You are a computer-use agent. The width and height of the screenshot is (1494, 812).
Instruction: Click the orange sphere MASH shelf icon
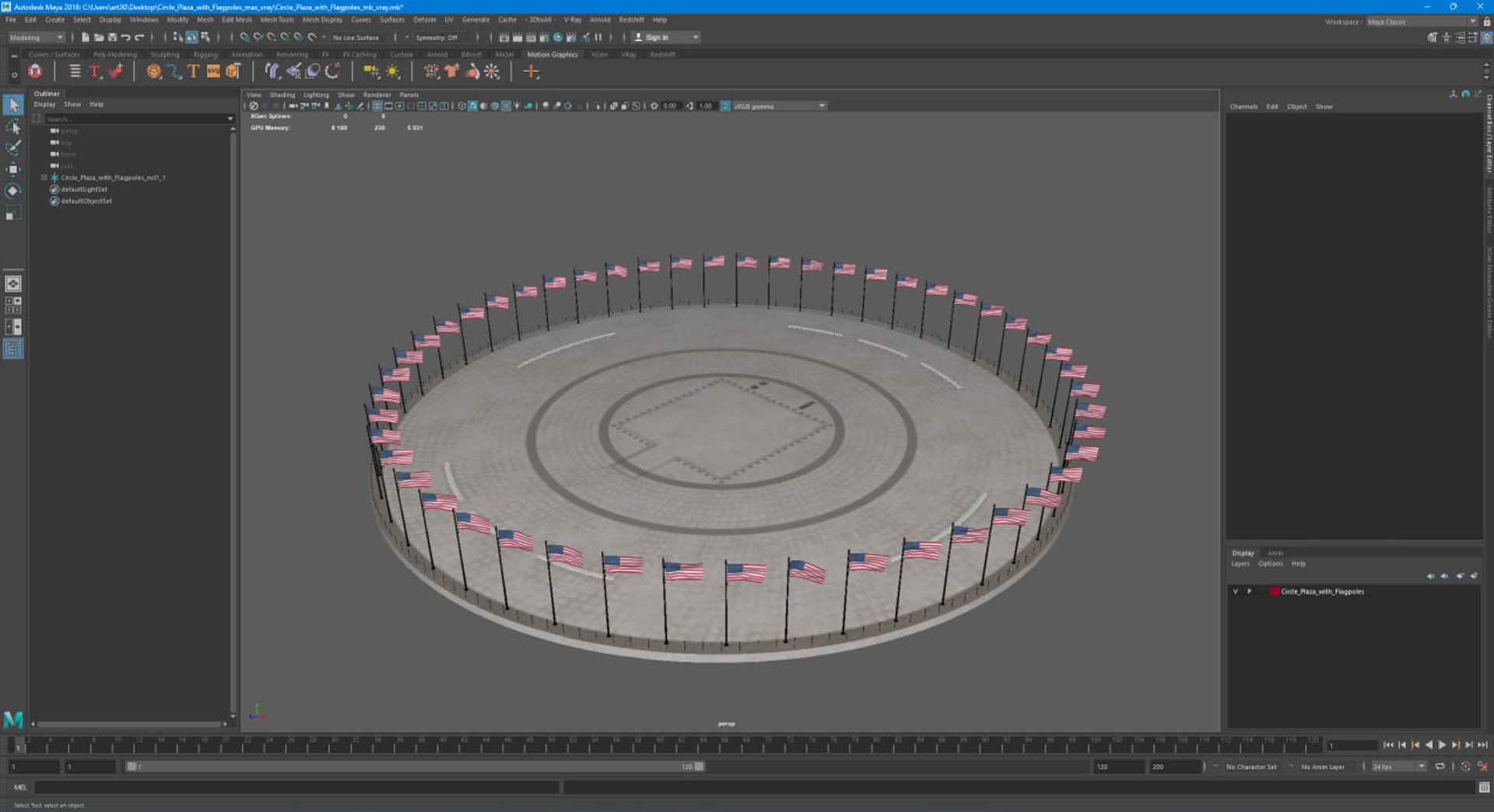[x=154, y=72]
